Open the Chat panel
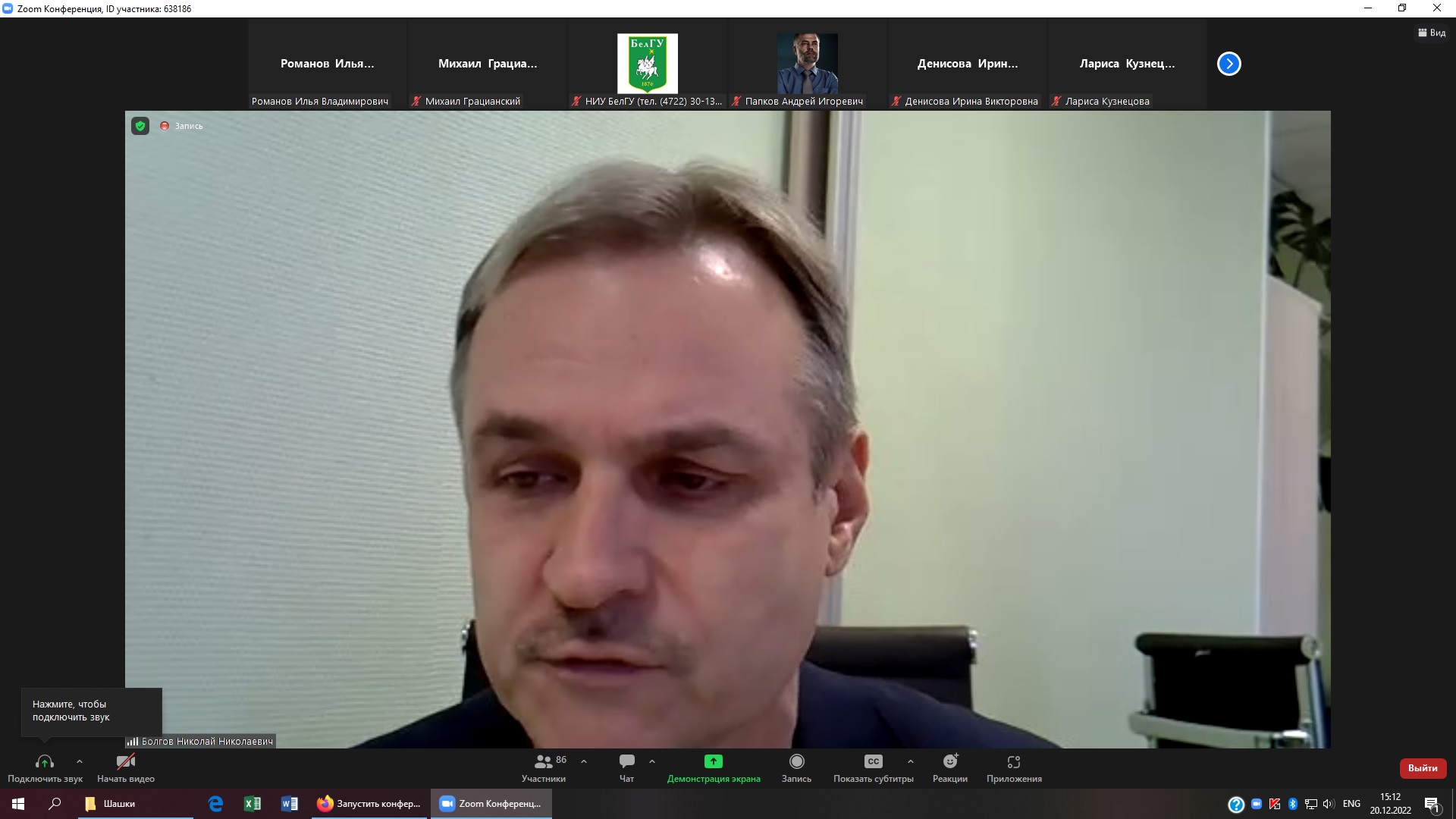The height and width of the screenshot is (819, 1456). pos(626,761)
